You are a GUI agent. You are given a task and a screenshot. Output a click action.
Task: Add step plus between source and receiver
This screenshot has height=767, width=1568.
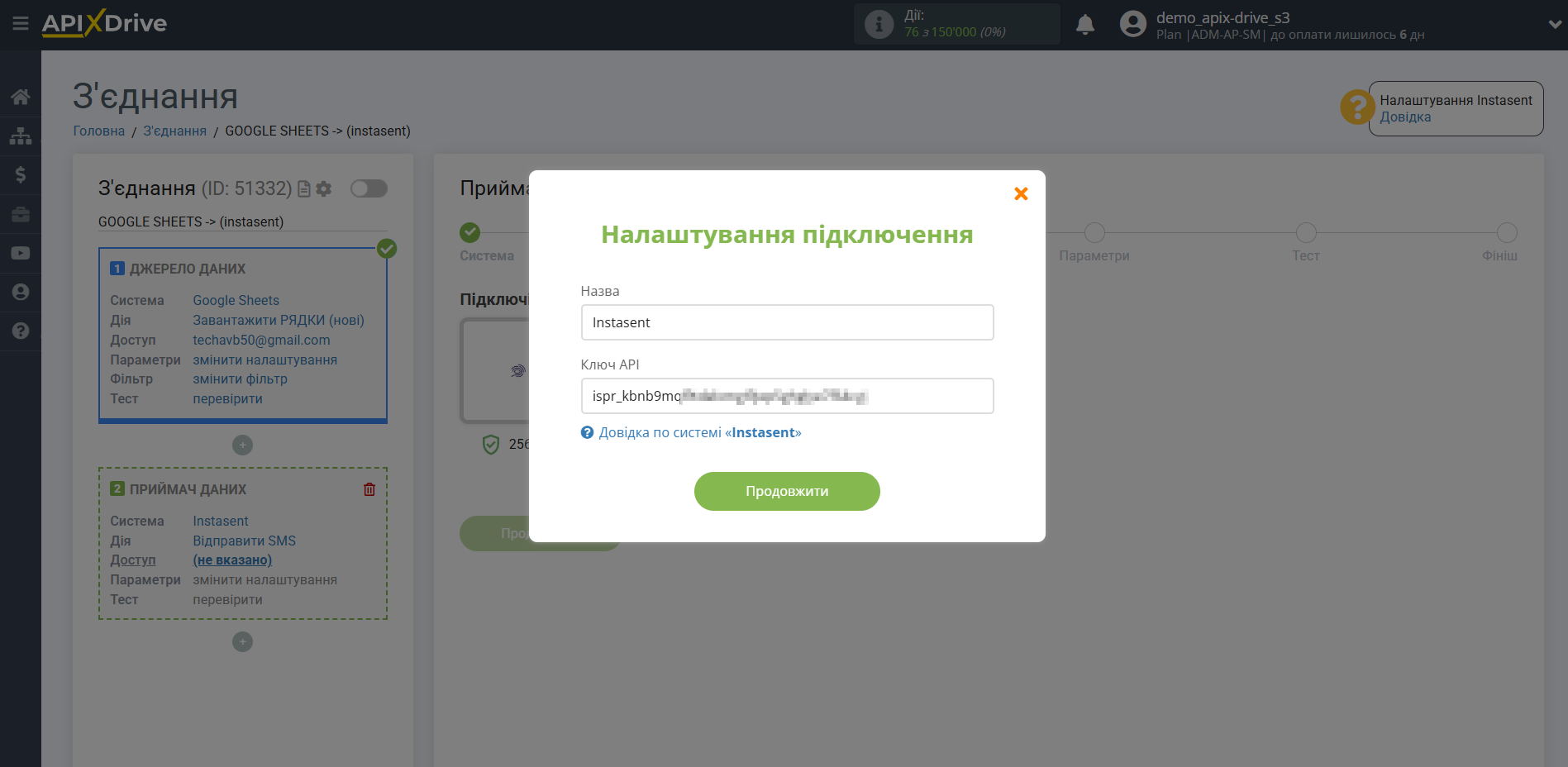[242, 445]
